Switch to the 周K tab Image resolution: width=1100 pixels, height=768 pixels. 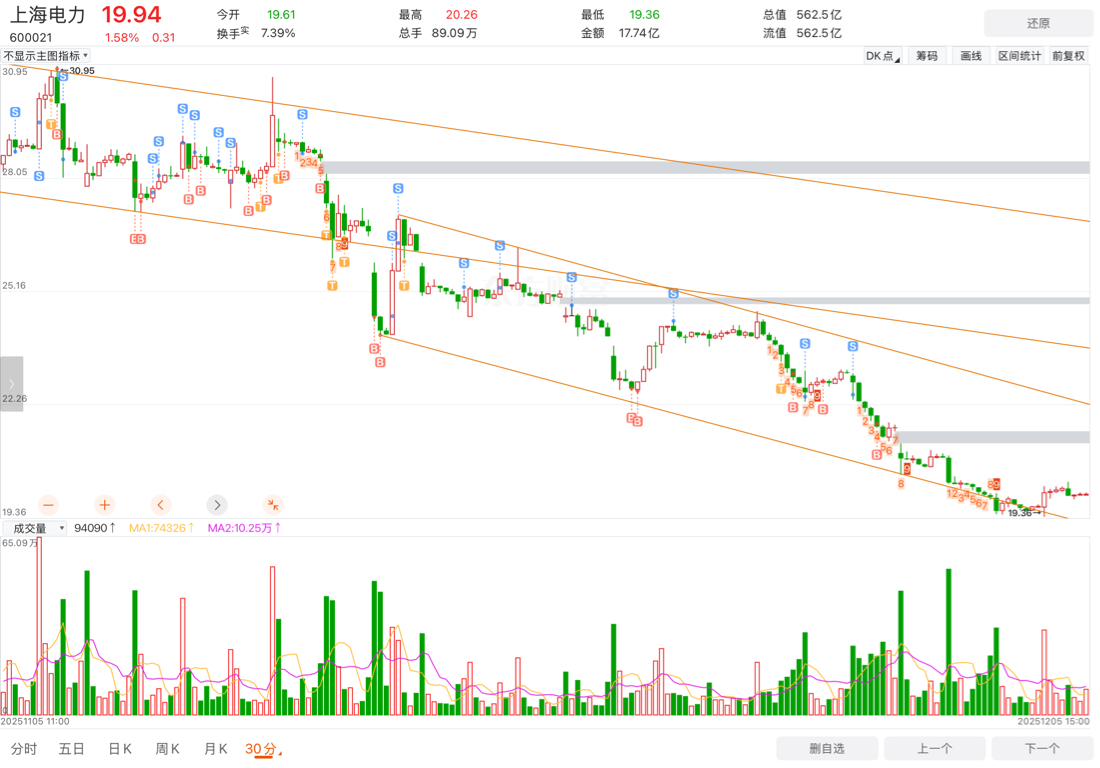(x=168, y=749)
